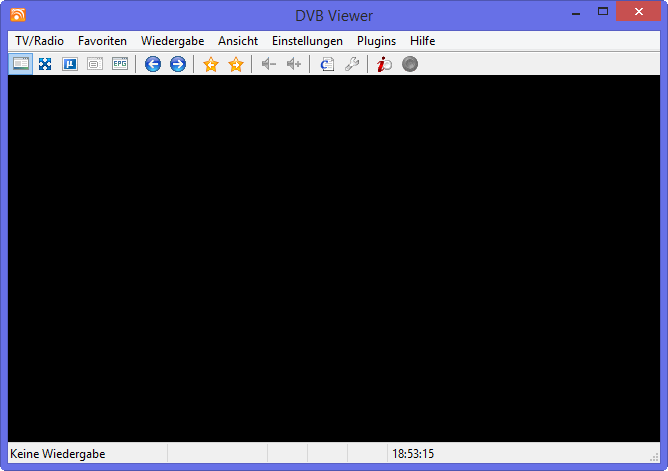This screenshot has height=471, width=668.
Task: Open the Plugins menu
Action: 377,41
